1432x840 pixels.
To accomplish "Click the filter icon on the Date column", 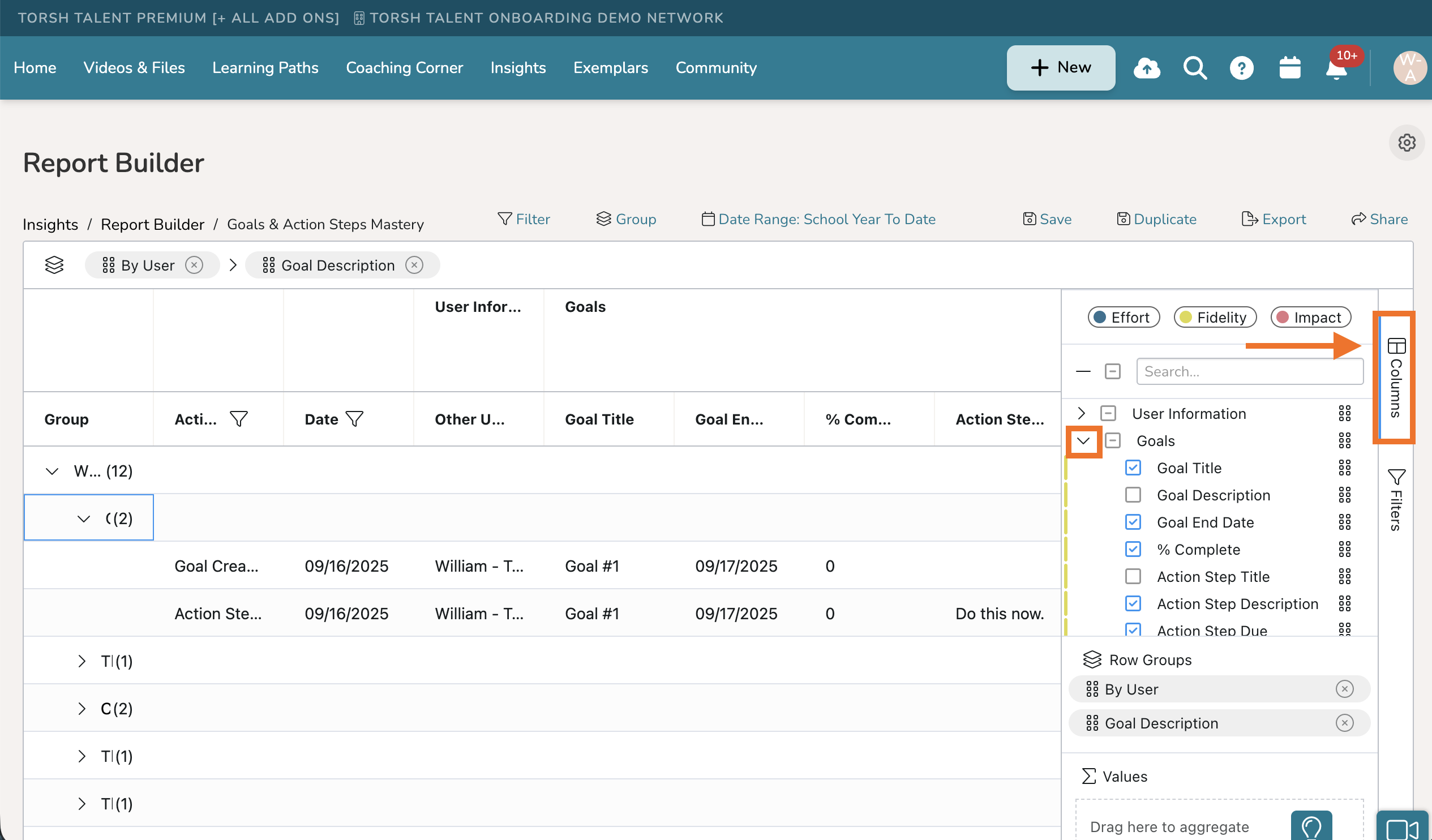I will (x=354, y=419).
